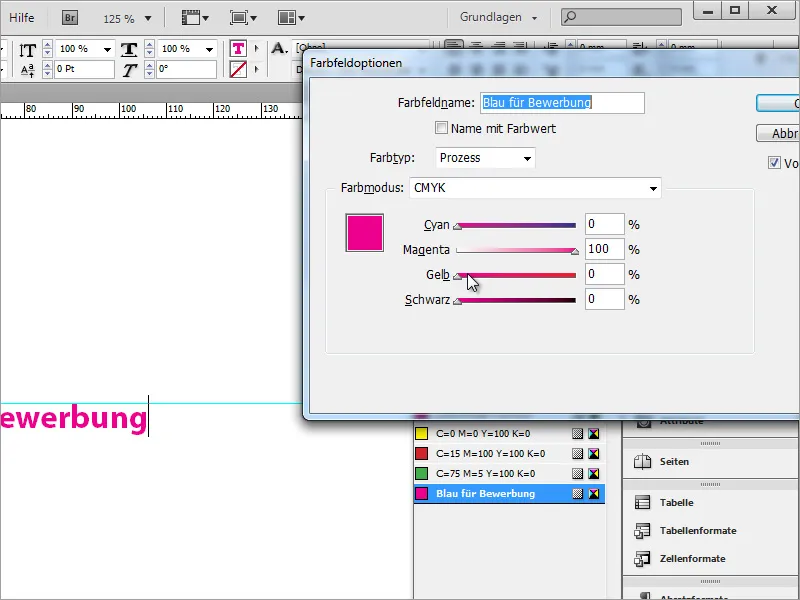Screen dimensions: 800x600
Task: Click the CMYK mode icon on the yellow swatch row
Action: (593, 434)
